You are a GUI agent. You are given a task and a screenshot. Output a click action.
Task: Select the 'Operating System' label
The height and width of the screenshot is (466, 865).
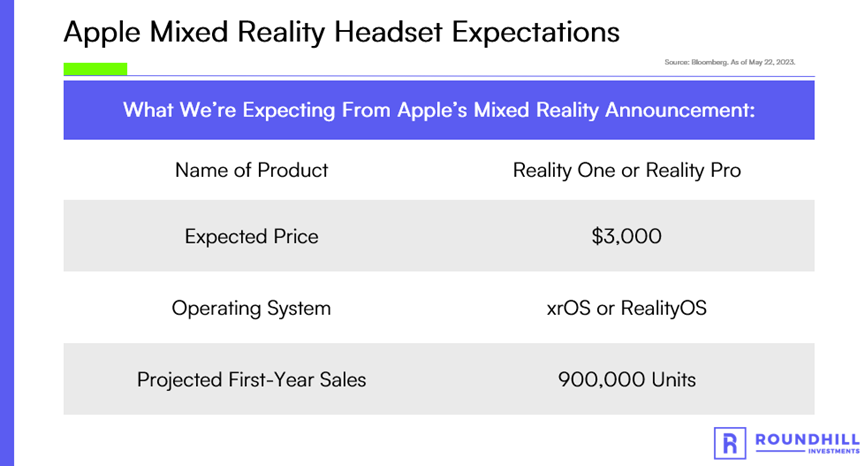pyautogui.click(x=252, y=308)
